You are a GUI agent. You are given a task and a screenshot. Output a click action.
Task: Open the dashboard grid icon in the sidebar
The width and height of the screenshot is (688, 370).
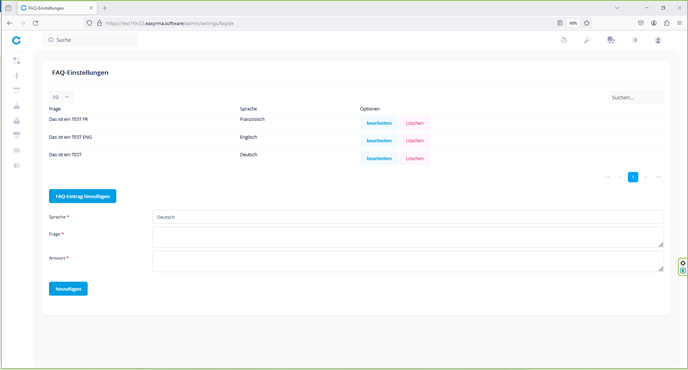17,61
